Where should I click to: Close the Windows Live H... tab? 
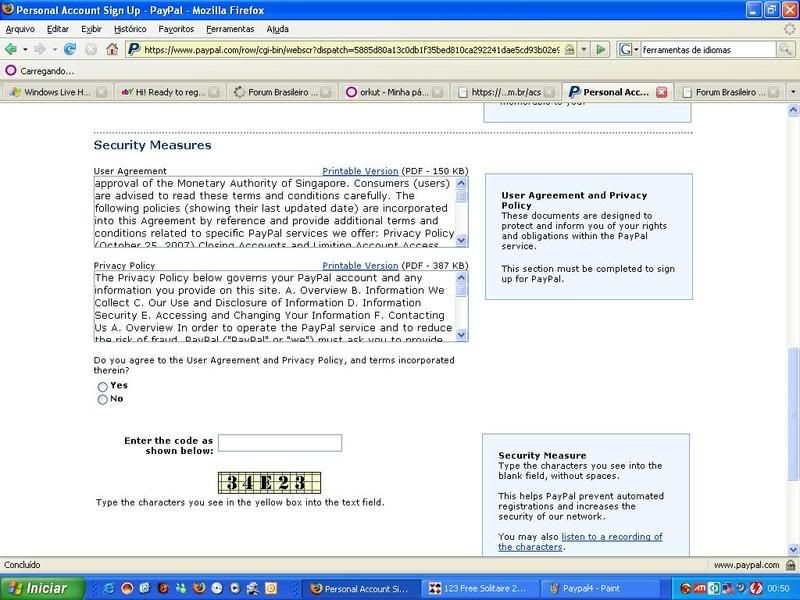coord(102,92)
